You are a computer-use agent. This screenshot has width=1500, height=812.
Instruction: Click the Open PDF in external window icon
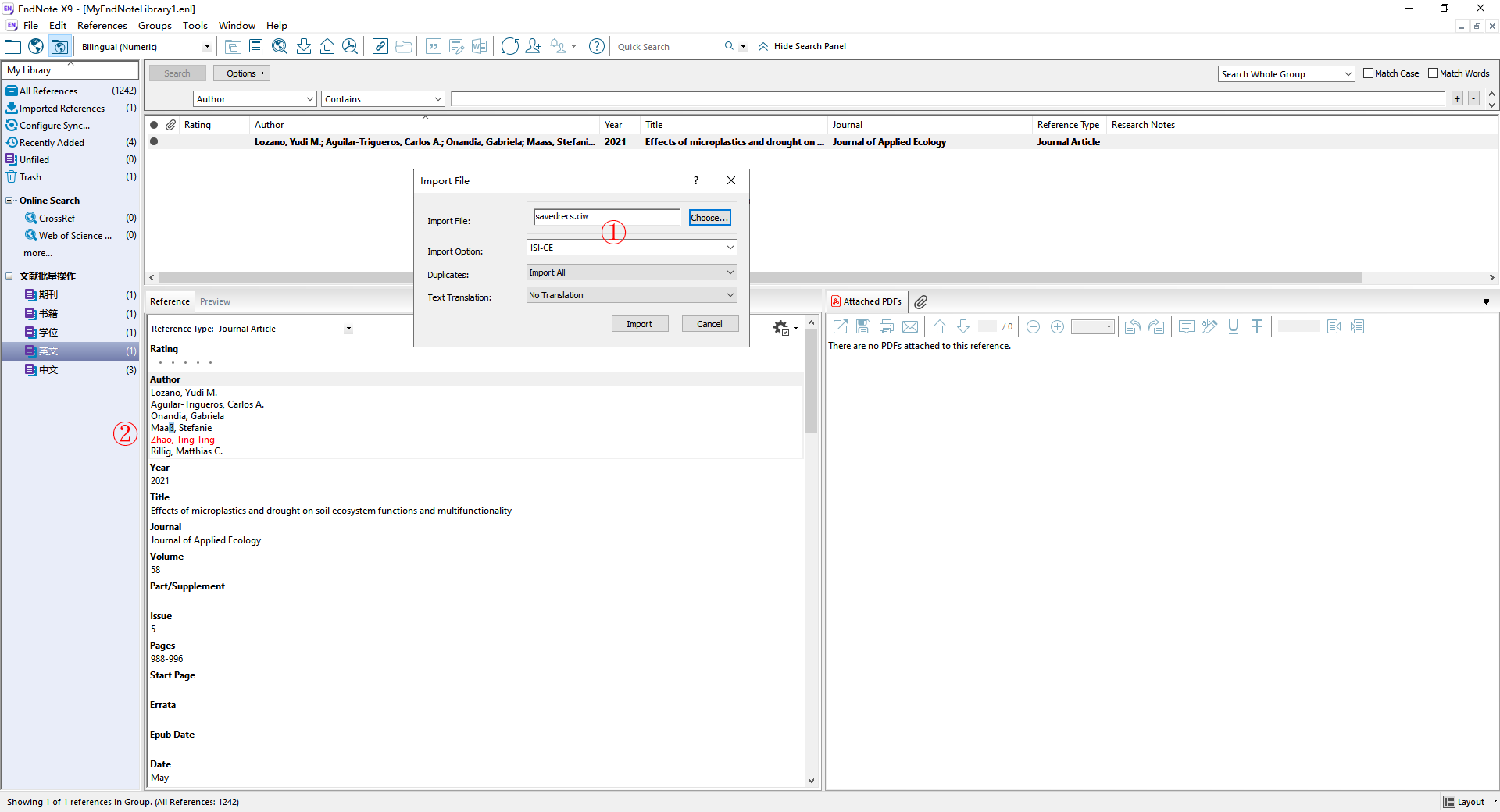(x=841, y=326)
